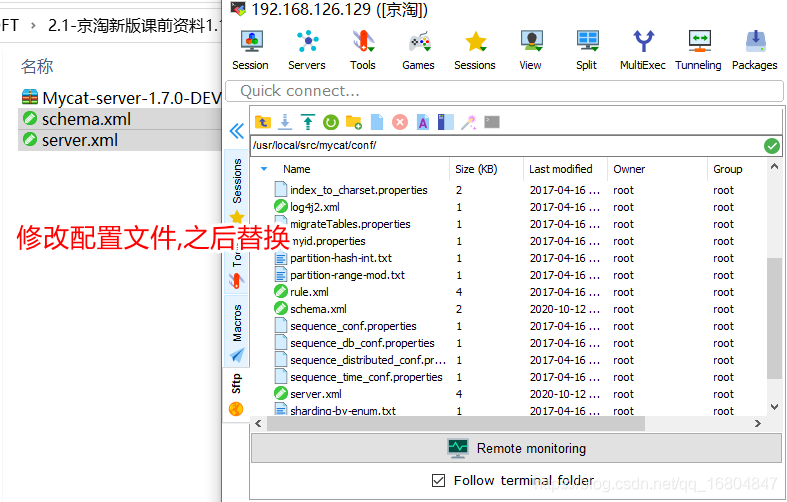Viewport: 787px width, 502px height.
Task: Click the orange globe icon below Sftp tab
Action: pyautogui.click(x=236, y=409)
